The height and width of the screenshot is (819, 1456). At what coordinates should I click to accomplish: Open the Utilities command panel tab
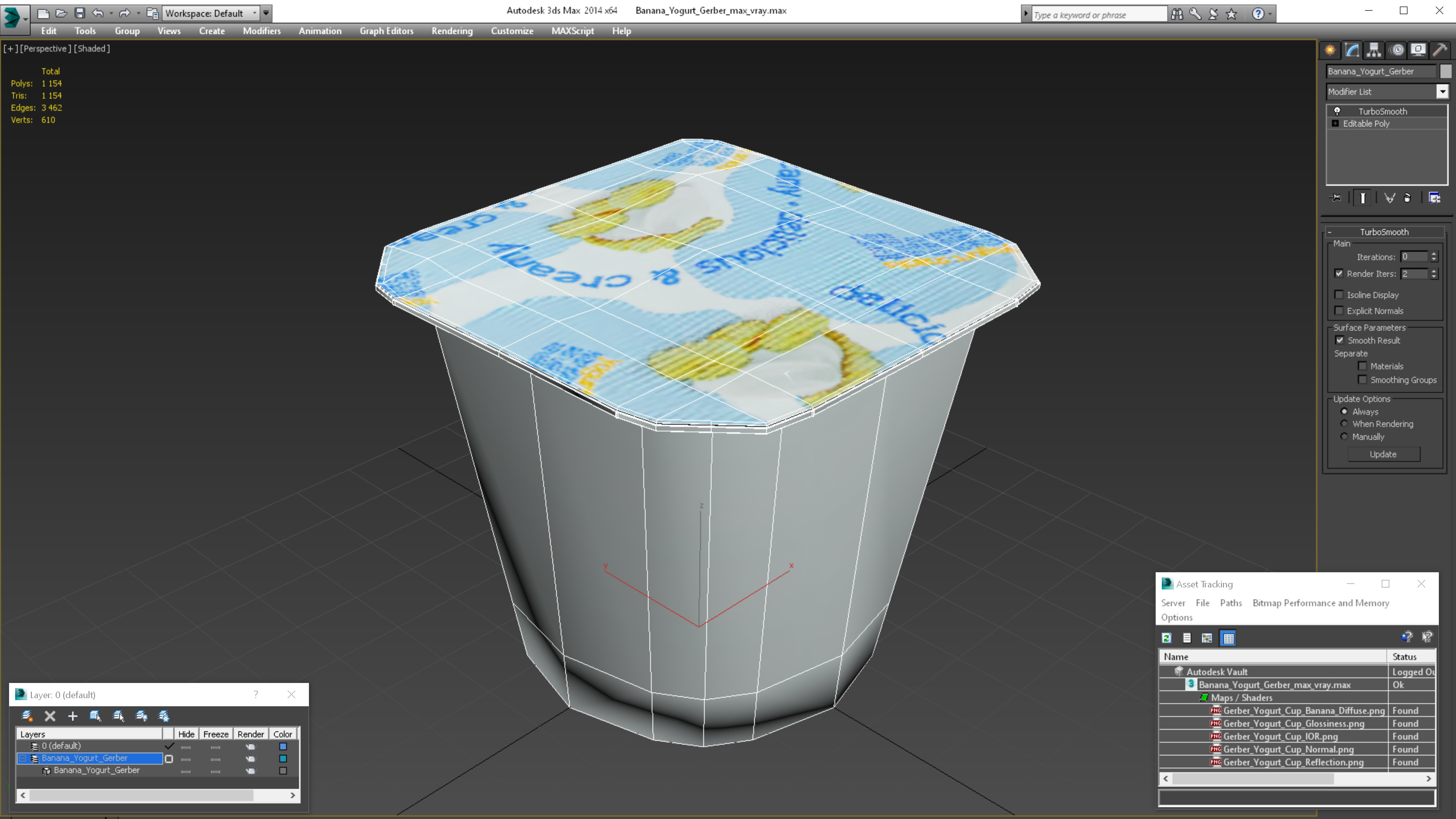tap(1440, 51)
